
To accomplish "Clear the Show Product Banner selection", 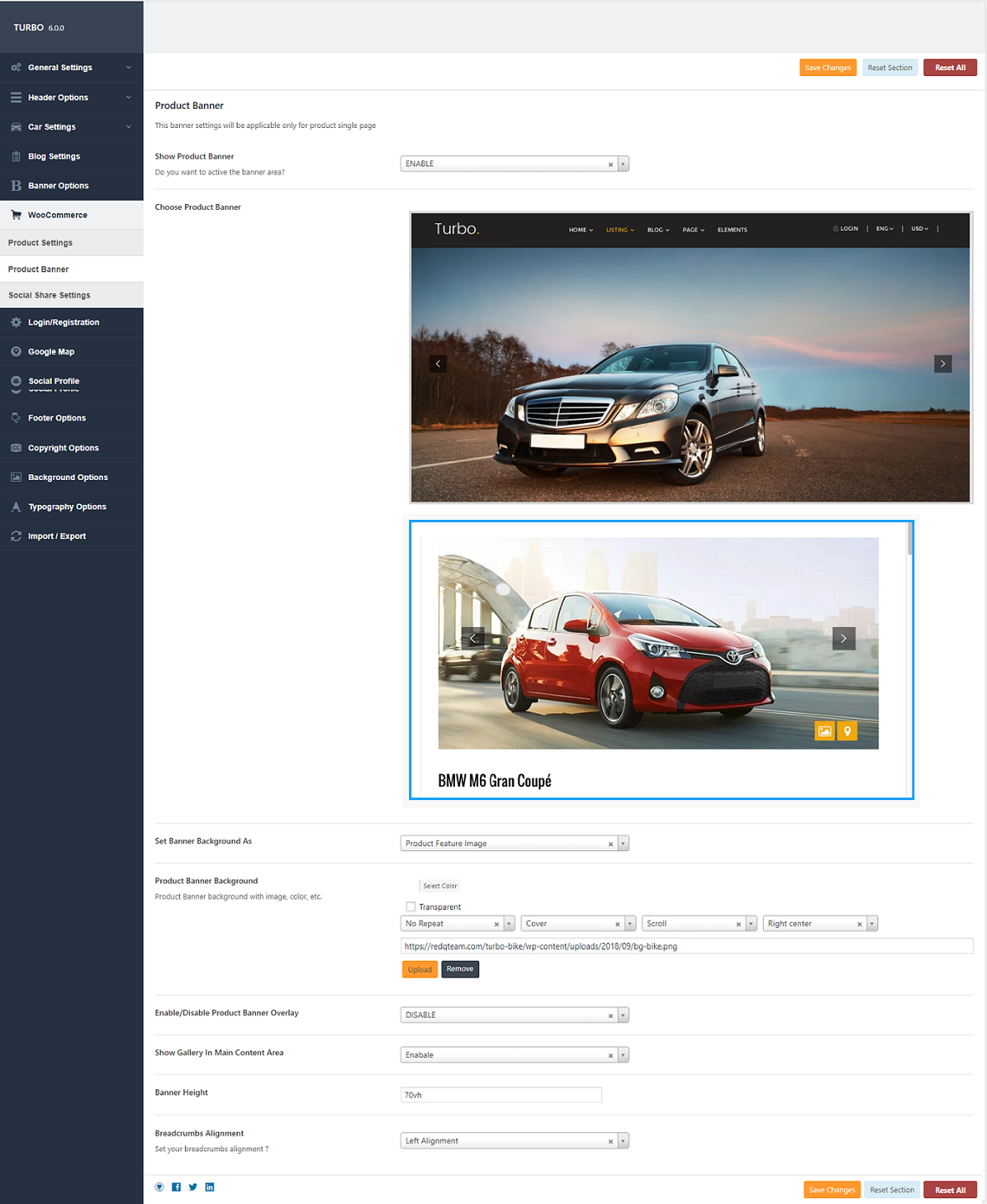I will tap(611, 165).
